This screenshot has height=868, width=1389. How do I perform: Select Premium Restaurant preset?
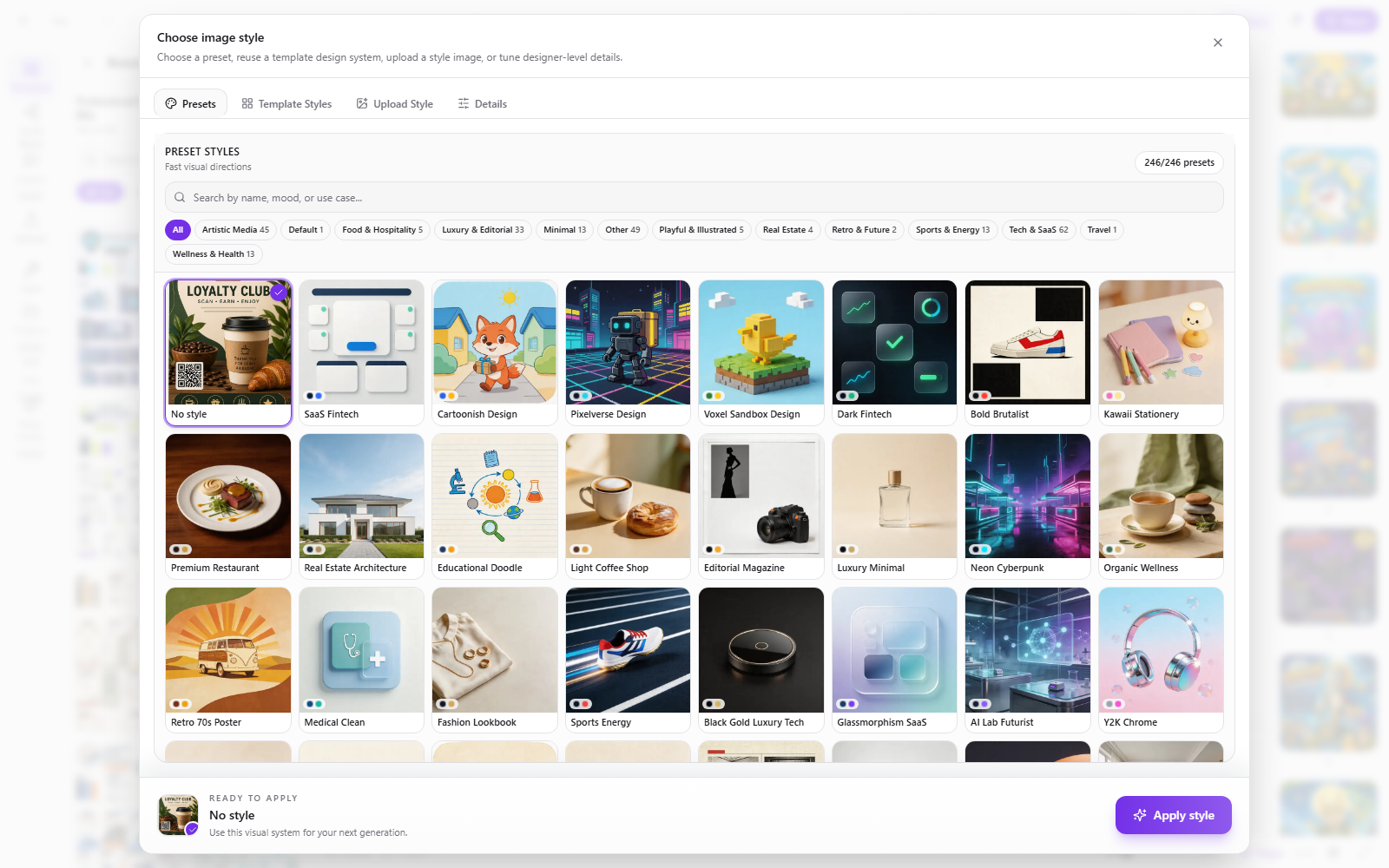click(228, 506)
